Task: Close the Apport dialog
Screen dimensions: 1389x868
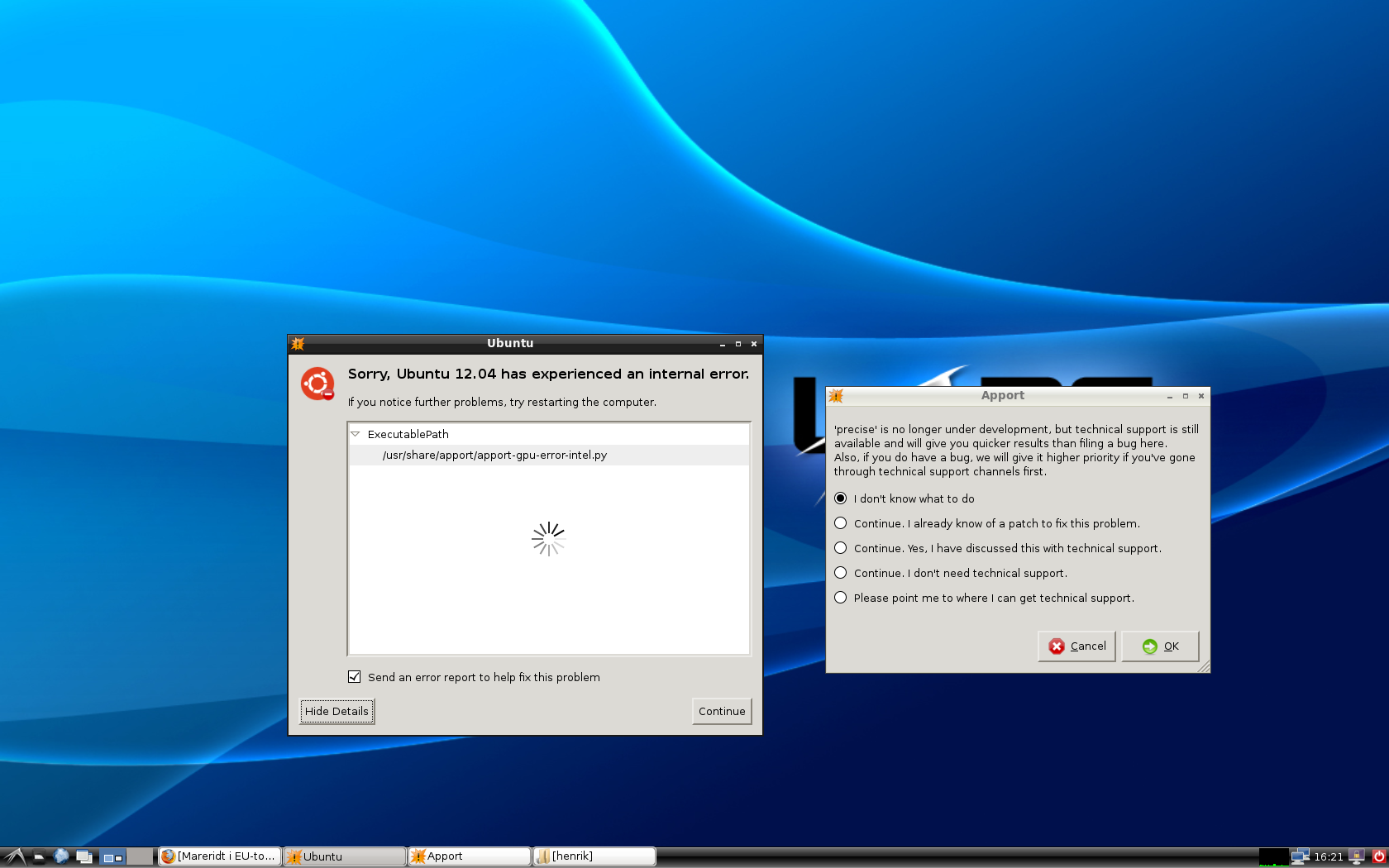Action: [x=1201, y=396]
